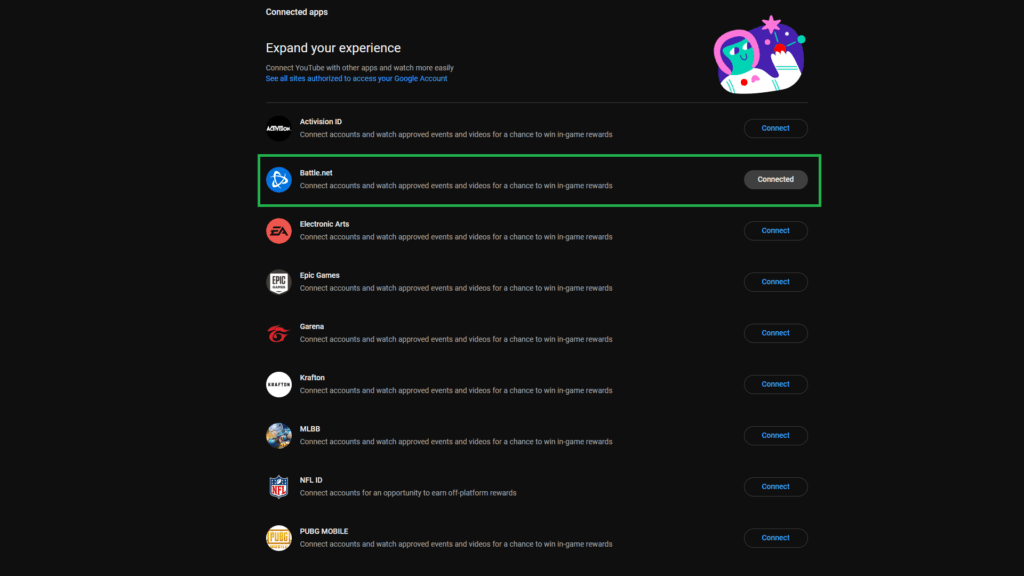
Task: Connect your Epic Games account
Action: [775, 281]
